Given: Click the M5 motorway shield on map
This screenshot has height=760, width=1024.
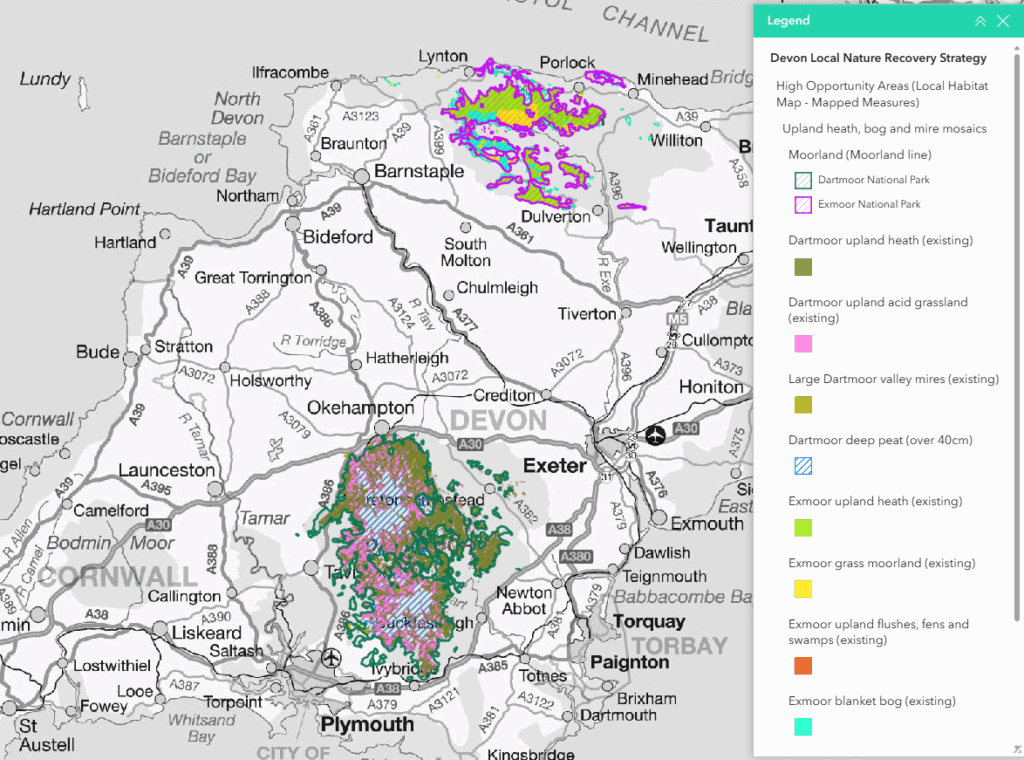Looking at the screenshot, I should pos(677,319).
